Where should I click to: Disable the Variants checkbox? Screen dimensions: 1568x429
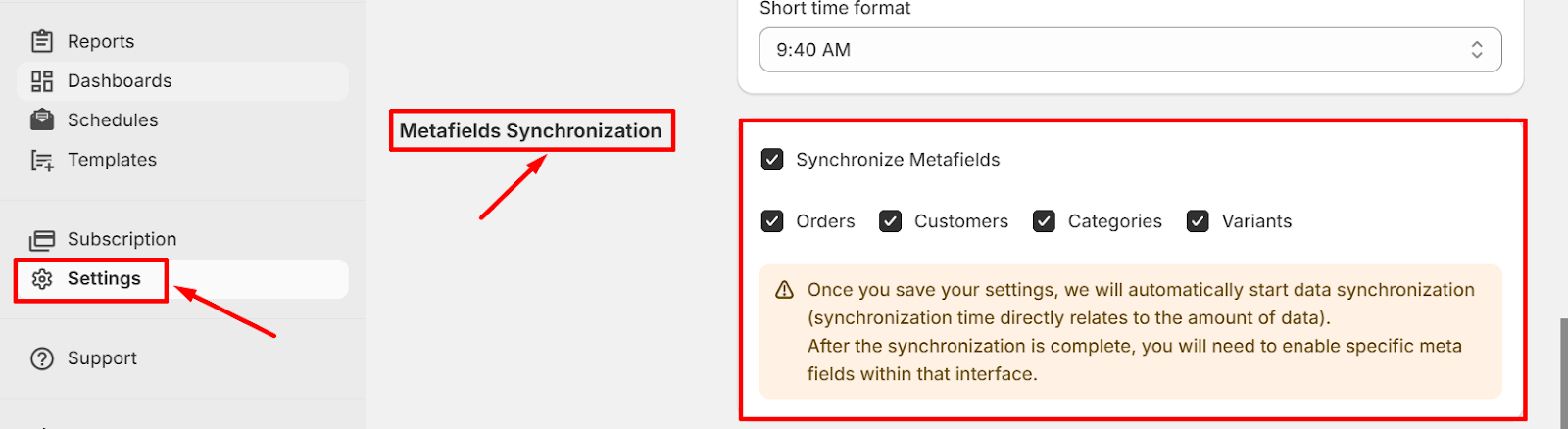pos(1198,221)
